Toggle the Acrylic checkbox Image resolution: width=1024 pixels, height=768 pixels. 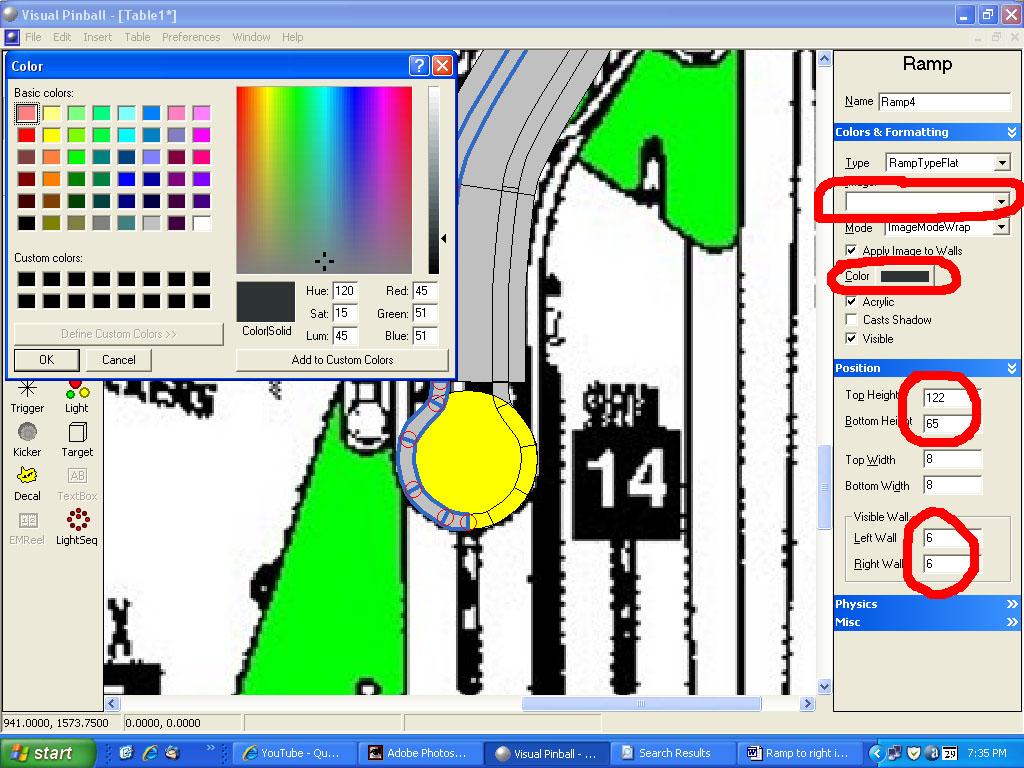coord(851,302)
